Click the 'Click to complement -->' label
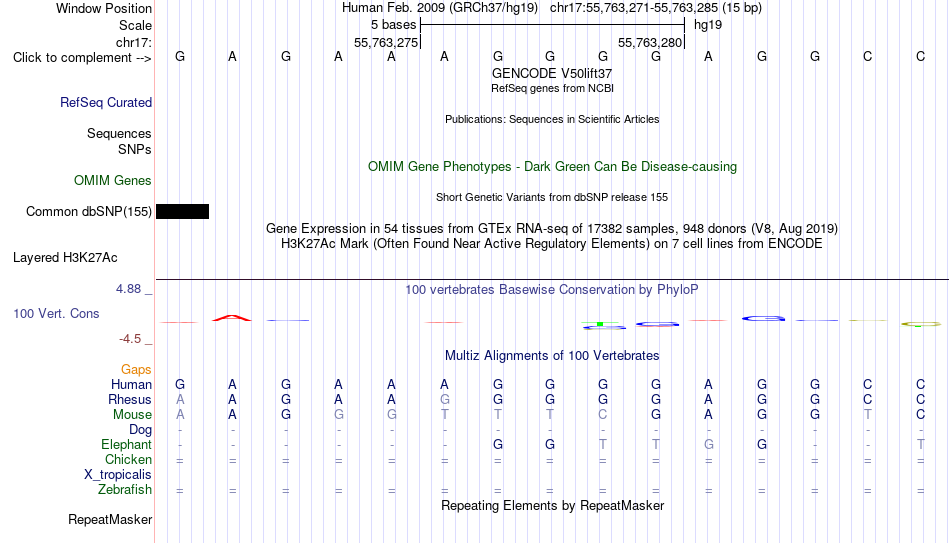 tap(82, 58)
